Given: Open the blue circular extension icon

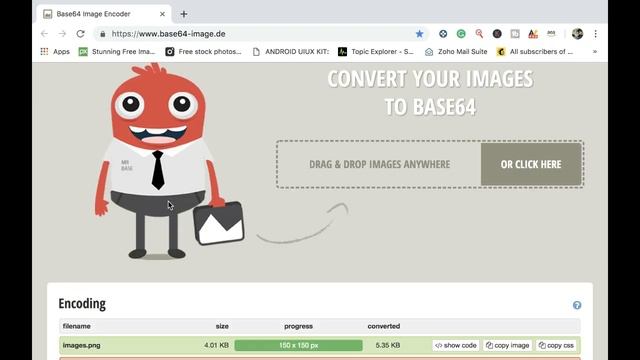Looking at the screenshot, I should (x=443, y=34).
